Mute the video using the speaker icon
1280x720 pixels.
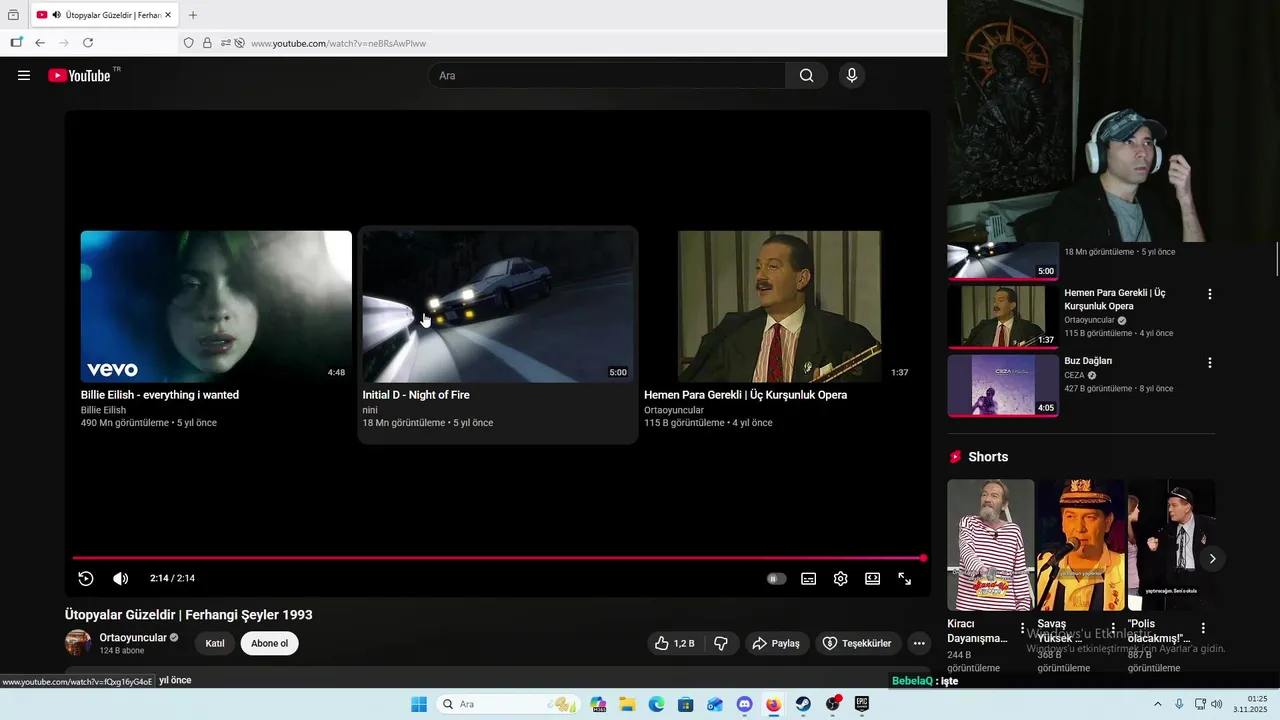coord(121,578)
